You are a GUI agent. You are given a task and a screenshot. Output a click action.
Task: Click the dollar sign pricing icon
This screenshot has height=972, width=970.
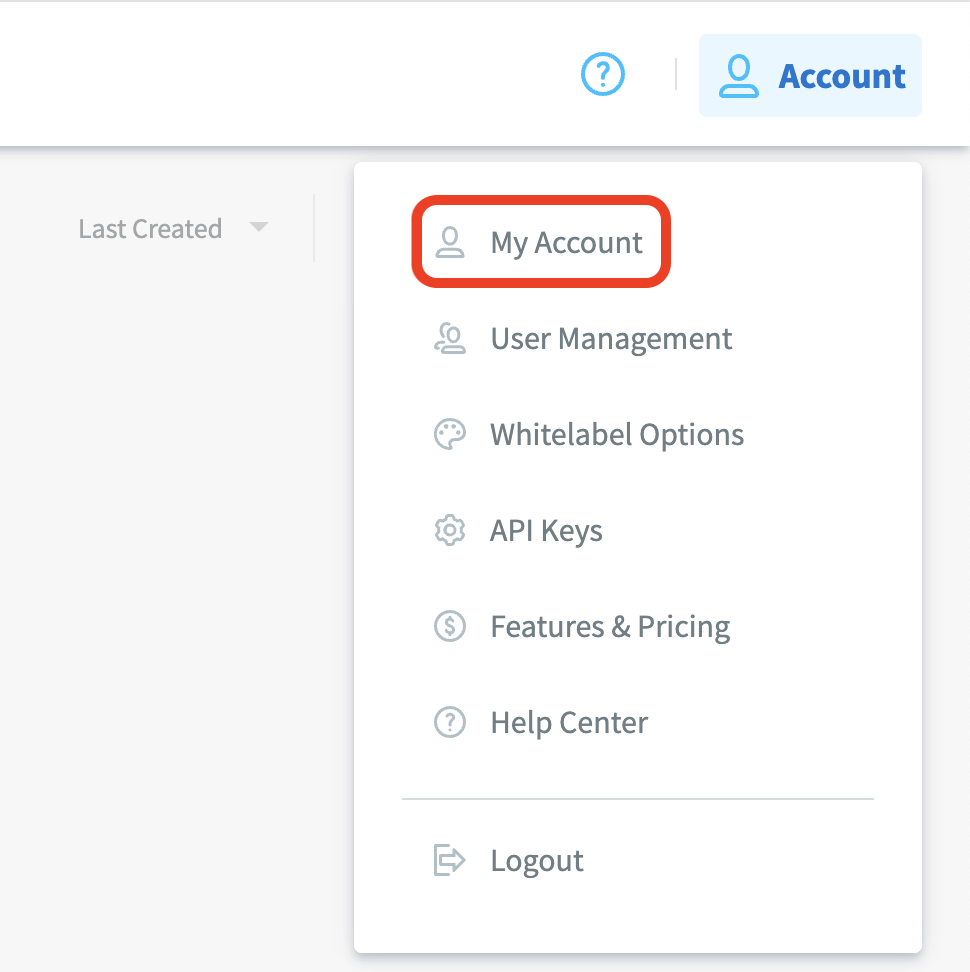click(x=450, y=627)
